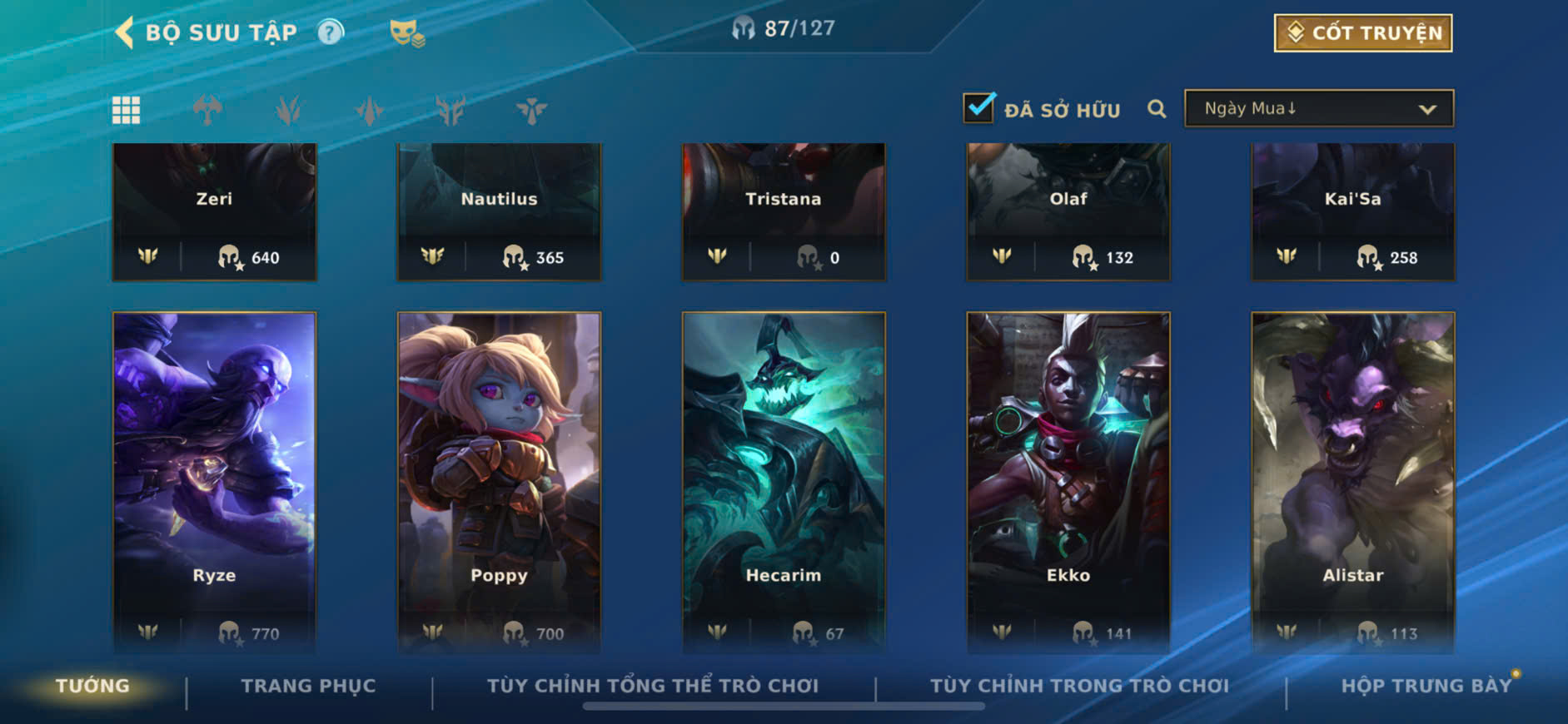Toggle the Đã Sở Hữu checkbox
Screen dimensions: 1568x724
click(x=979, y=108)
